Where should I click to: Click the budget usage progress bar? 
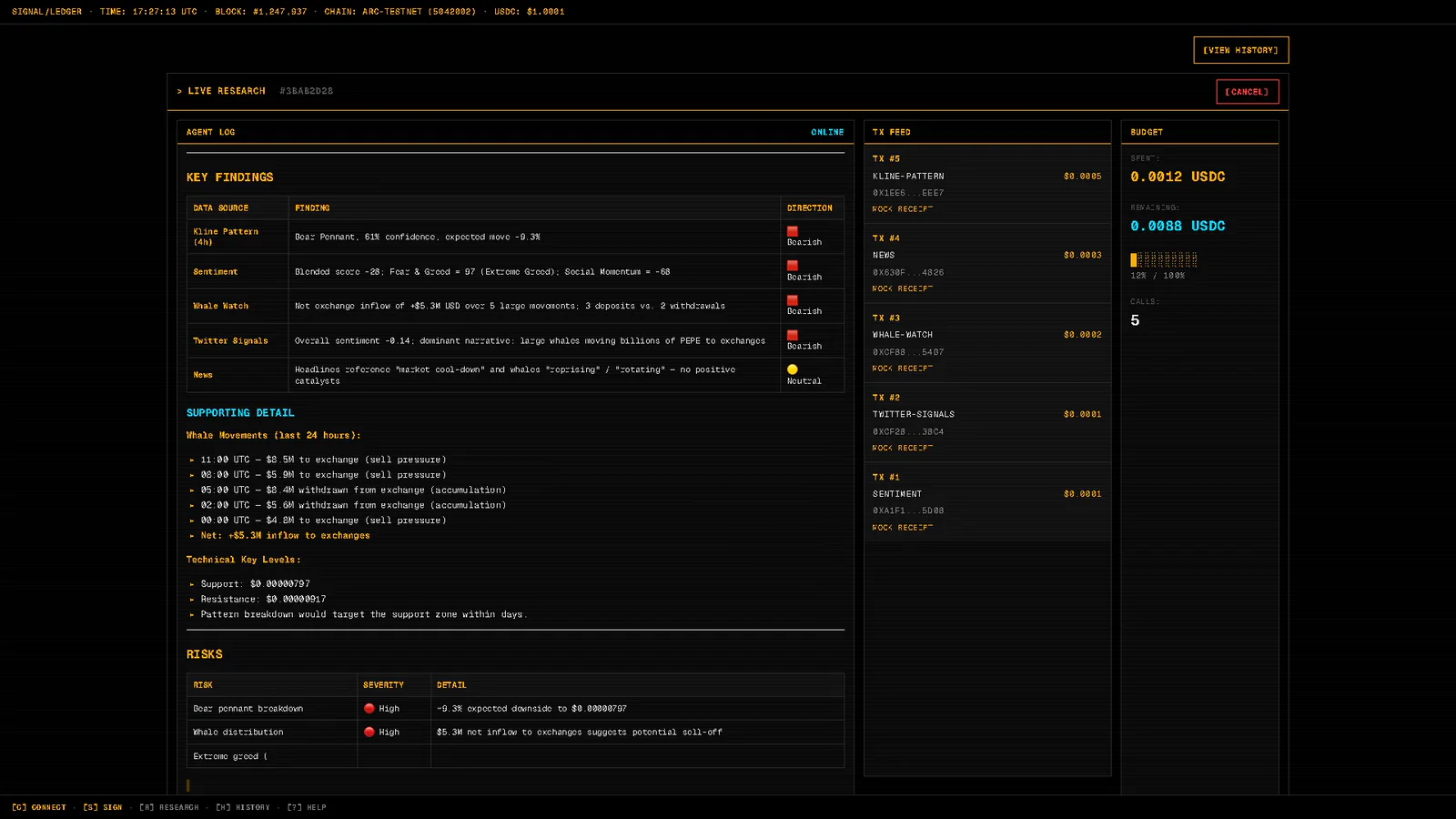(1164, 259)
